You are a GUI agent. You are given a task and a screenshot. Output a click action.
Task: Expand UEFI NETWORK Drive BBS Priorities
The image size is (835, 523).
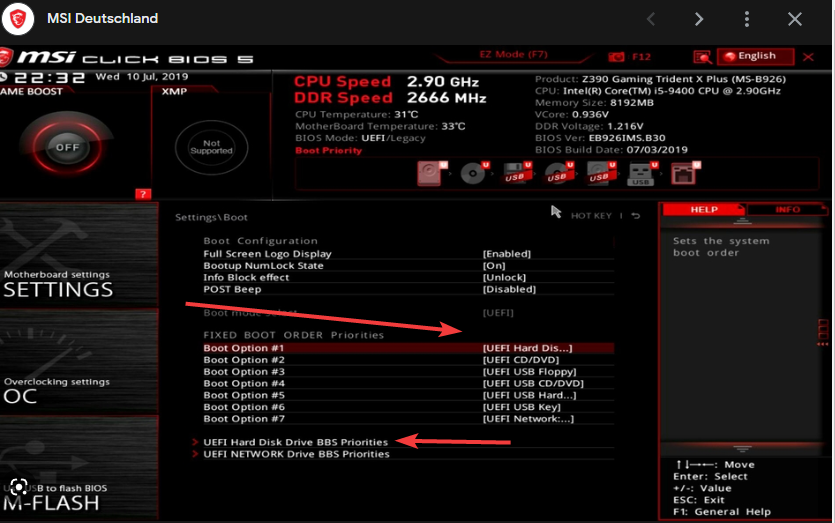coord(296,454)
